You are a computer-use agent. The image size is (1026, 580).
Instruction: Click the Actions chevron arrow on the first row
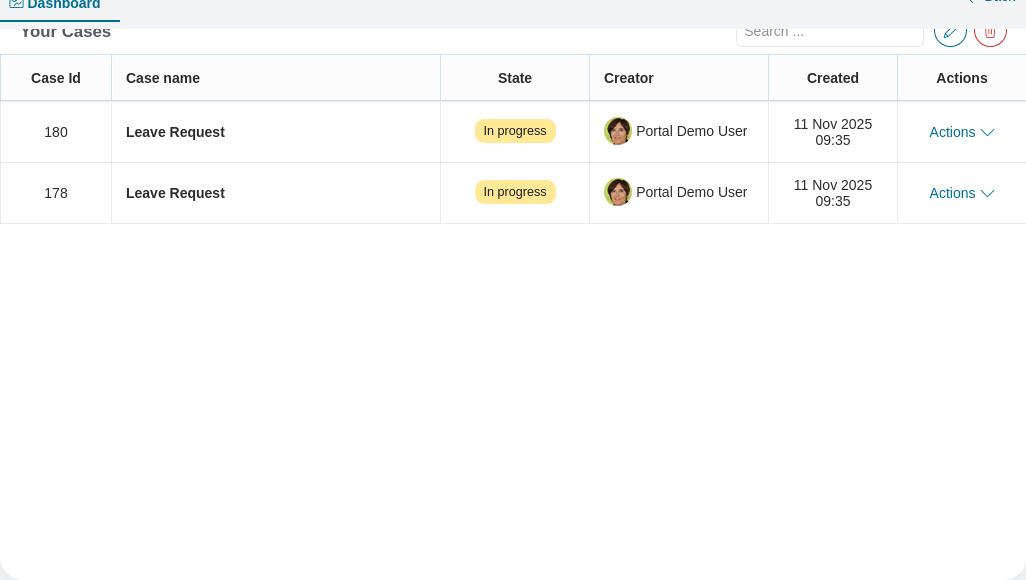[987, 133]
